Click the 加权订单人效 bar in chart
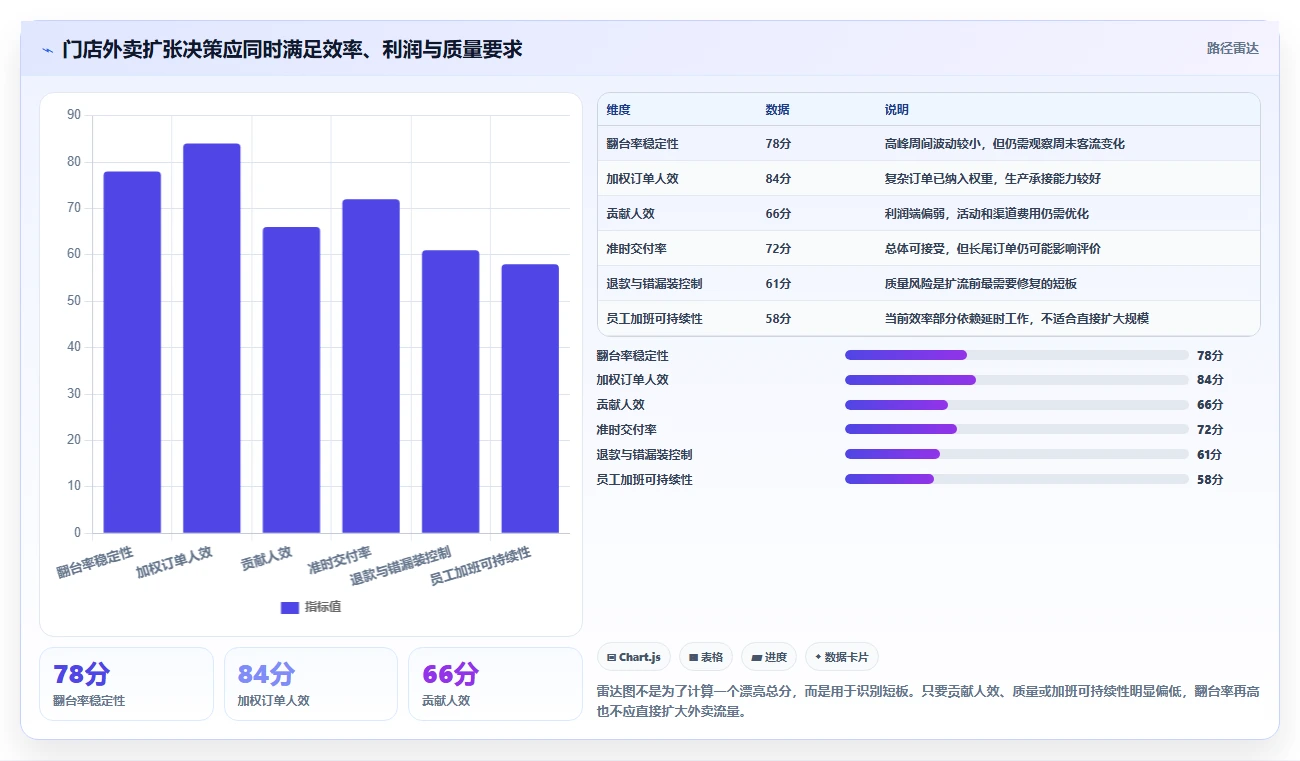The height and width of the screenshot is (761, 1300). 212,338
